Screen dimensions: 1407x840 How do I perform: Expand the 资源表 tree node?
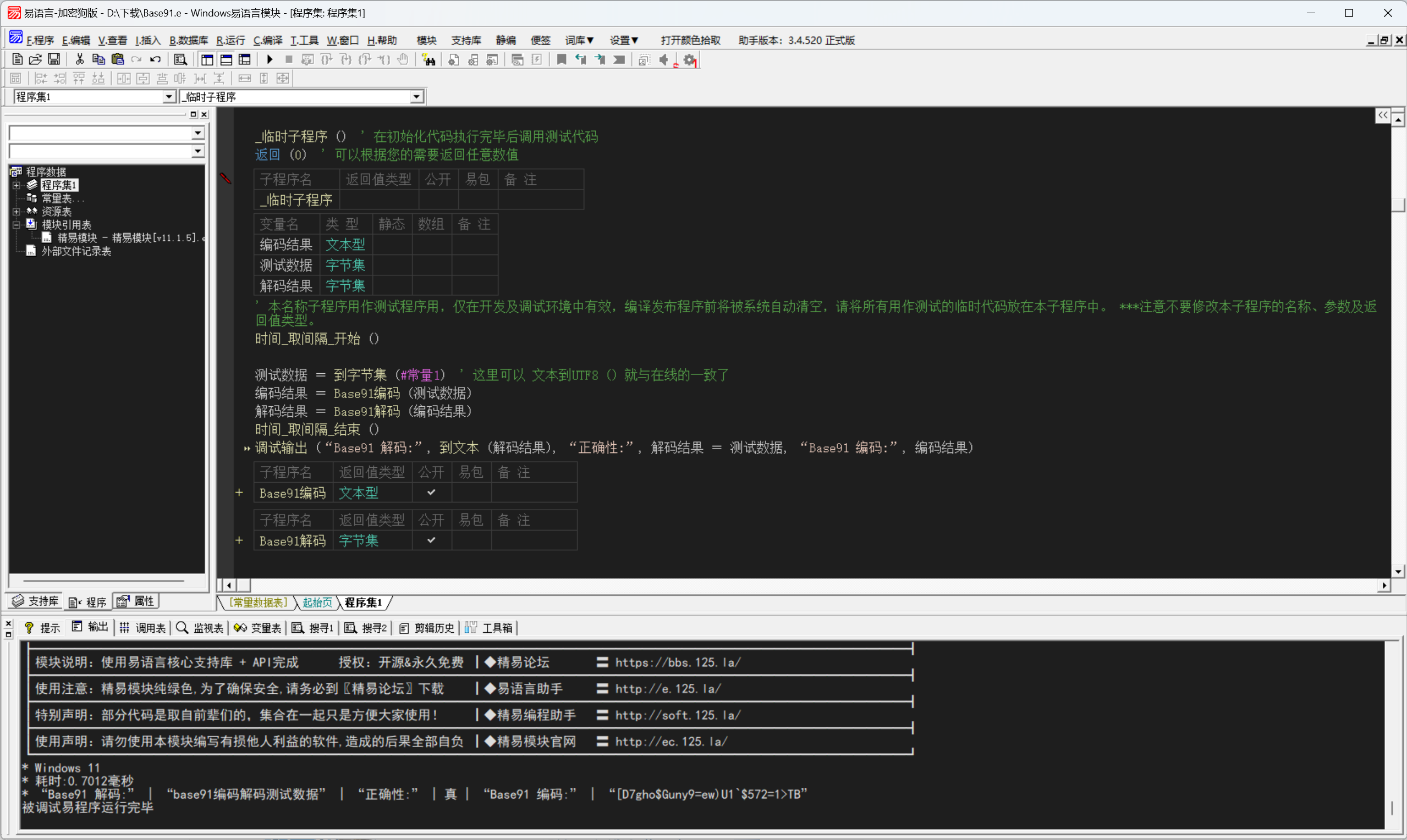(17, 212)
